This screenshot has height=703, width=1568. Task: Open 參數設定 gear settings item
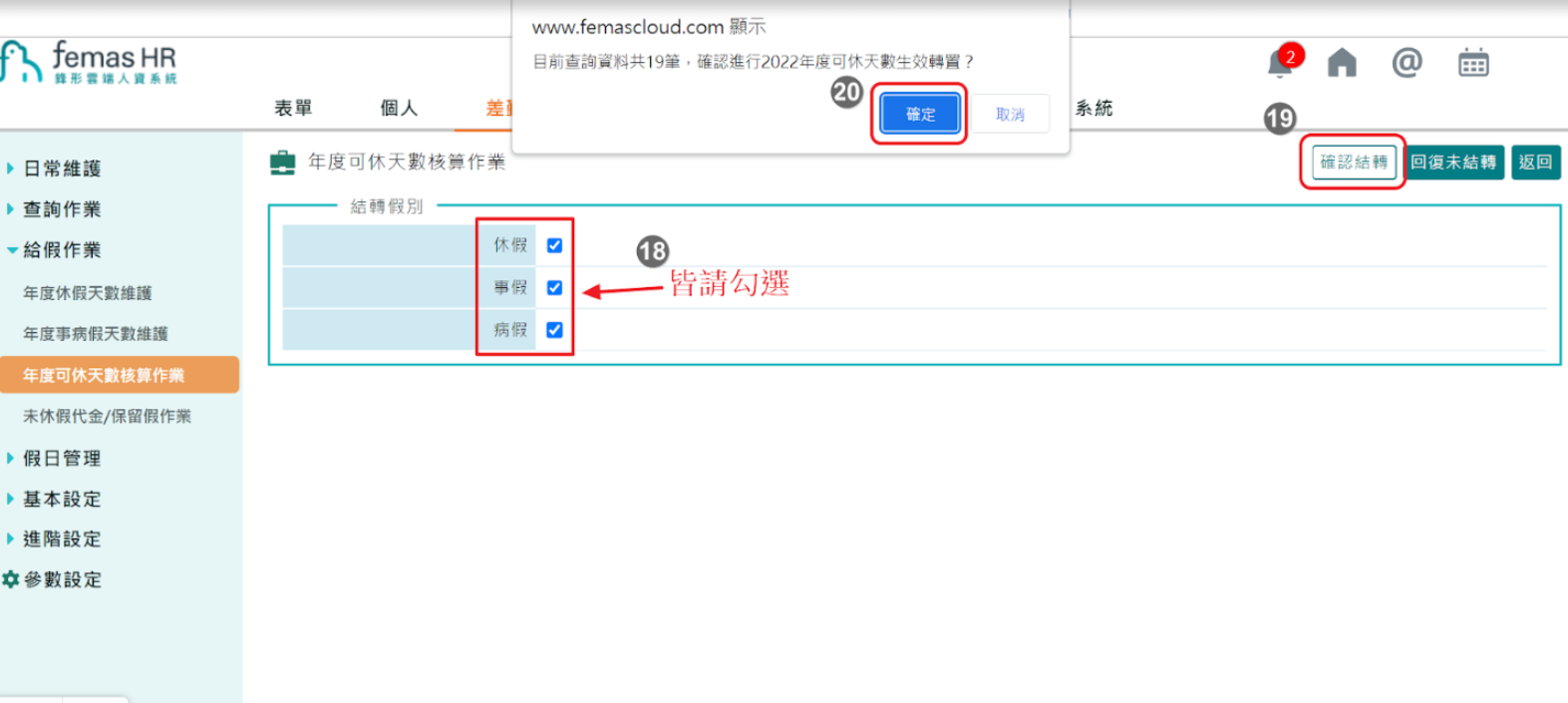point(53,579)
